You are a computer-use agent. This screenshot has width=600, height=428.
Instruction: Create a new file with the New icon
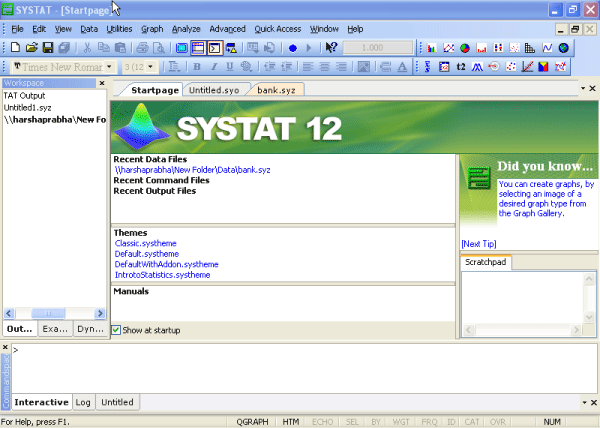click(x=15, y=48)
